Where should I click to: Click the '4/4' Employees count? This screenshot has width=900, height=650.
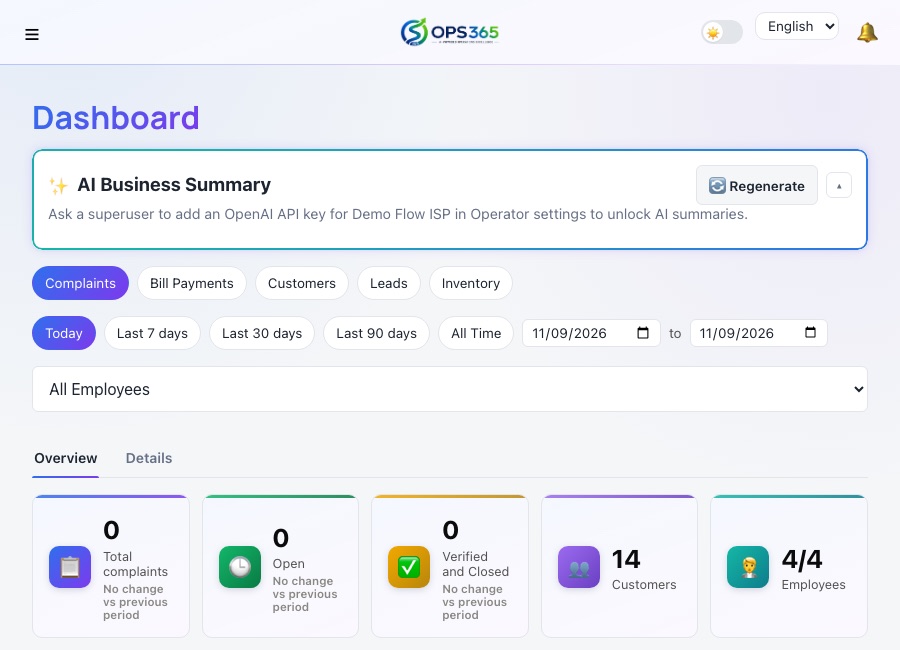802,559
